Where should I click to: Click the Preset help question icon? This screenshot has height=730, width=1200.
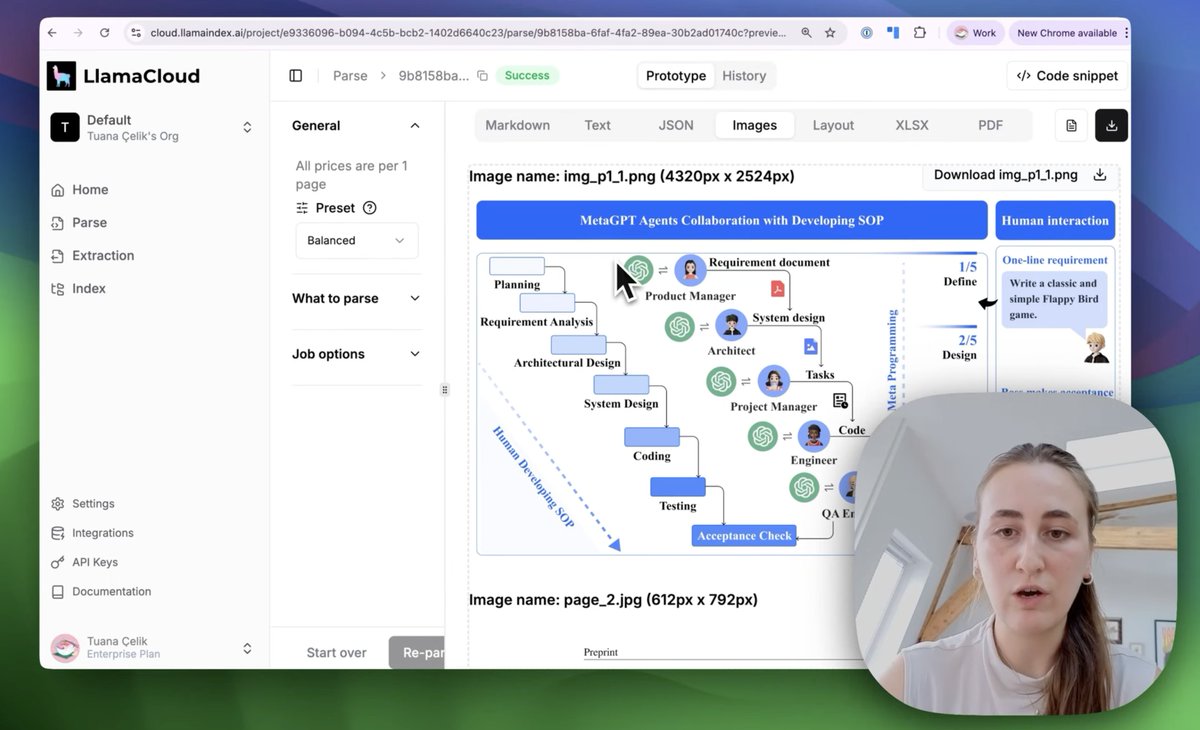pos(370,208)
